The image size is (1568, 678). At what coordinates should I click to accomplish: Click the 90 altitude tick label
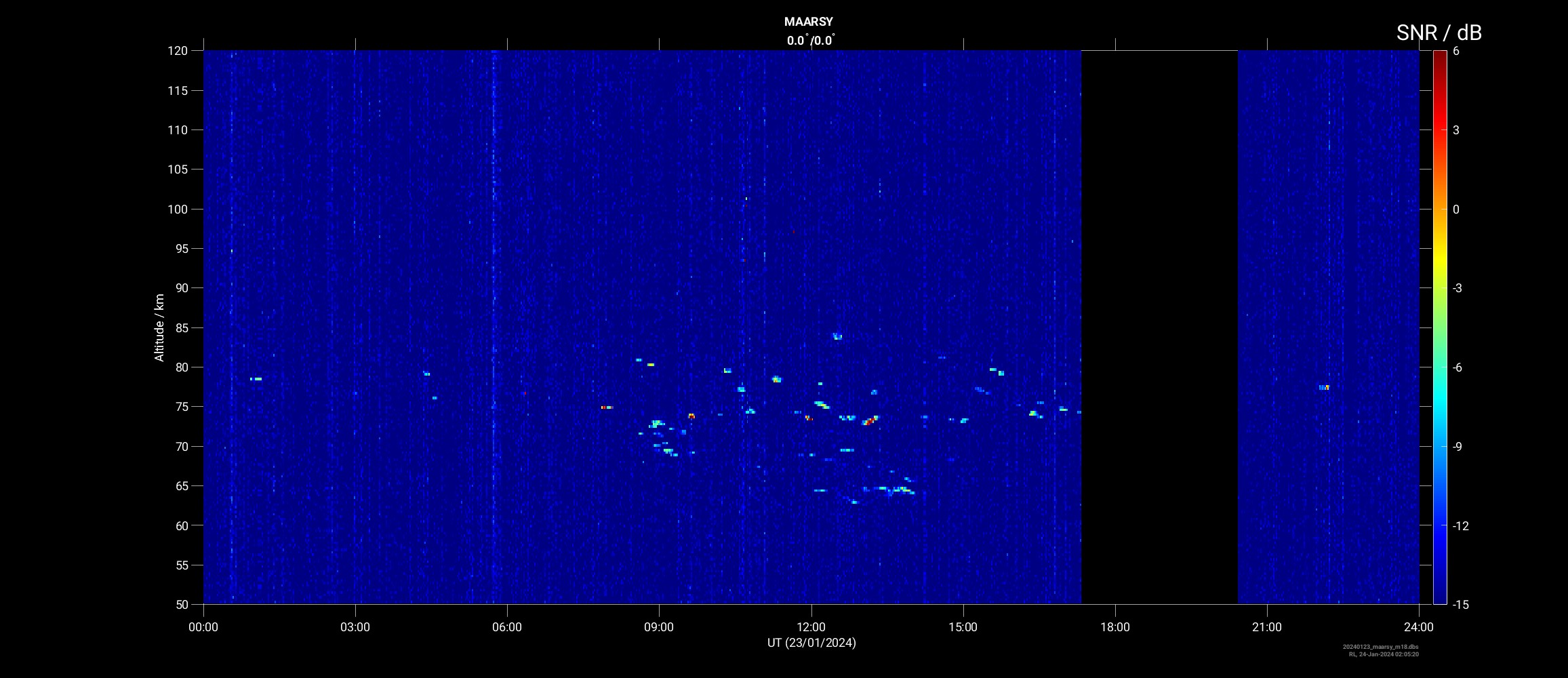[180, 288]
